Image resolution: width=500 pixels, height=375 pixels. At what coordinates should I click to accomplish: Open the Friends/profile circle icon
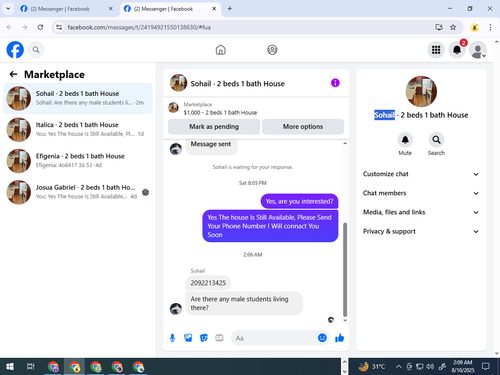point(272,50)
